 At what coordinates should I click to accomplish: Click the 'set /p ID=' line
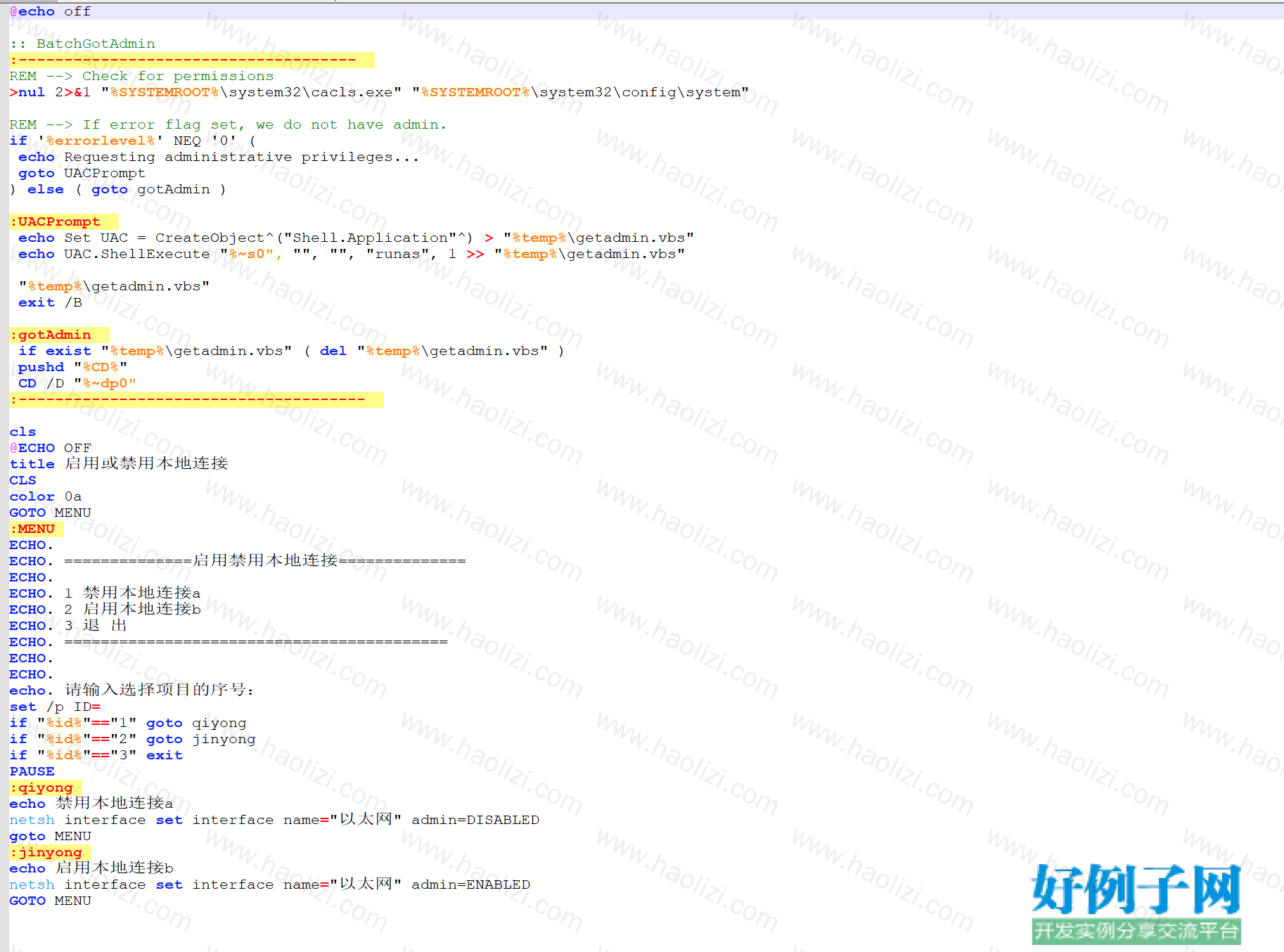(x=55, y=707)
